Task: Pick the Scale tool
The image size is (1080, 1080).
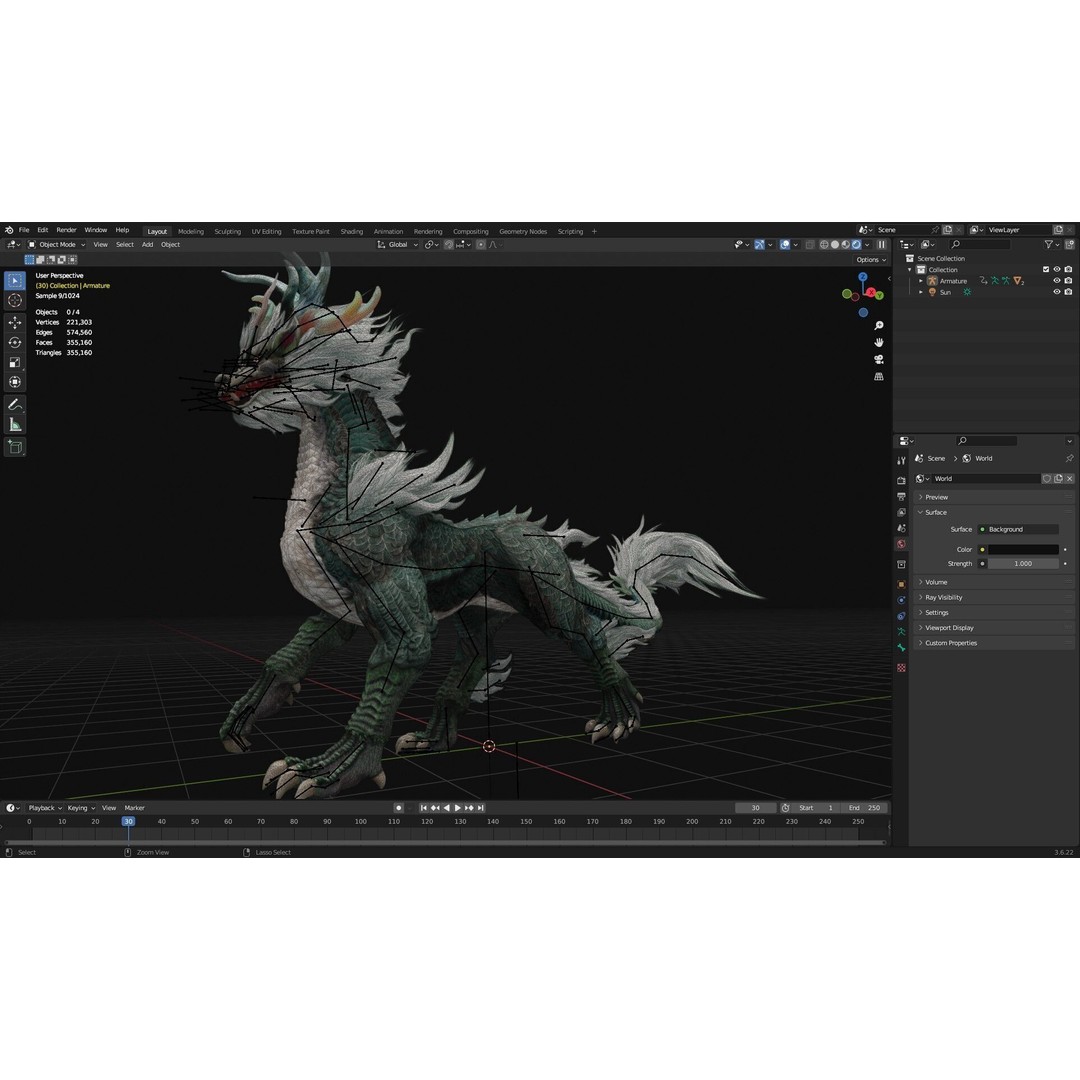Action: coord(15,362)
